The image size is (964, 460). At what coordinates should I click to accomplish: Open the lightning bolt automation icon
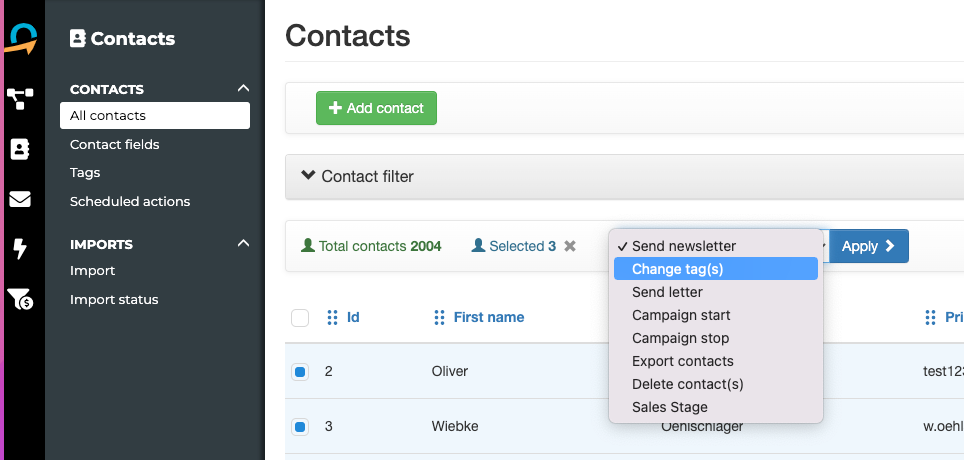tap(20, 249)
